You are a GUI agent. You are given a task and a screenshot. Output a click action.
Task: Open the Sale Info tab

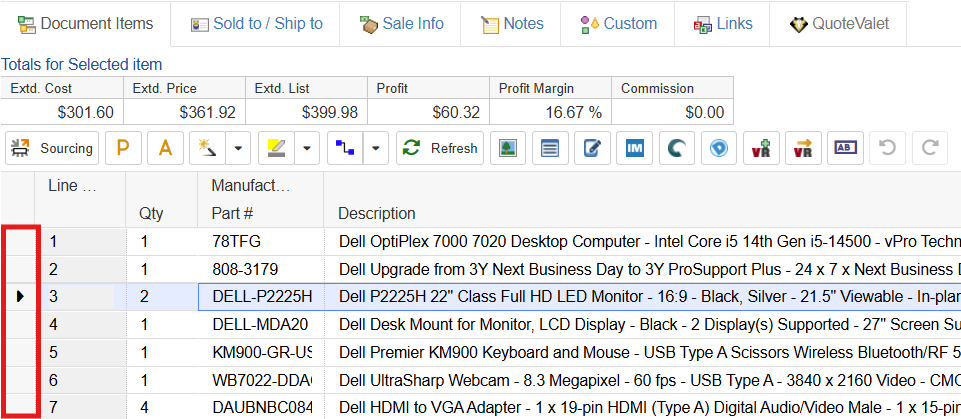click(x=401, y=23)
